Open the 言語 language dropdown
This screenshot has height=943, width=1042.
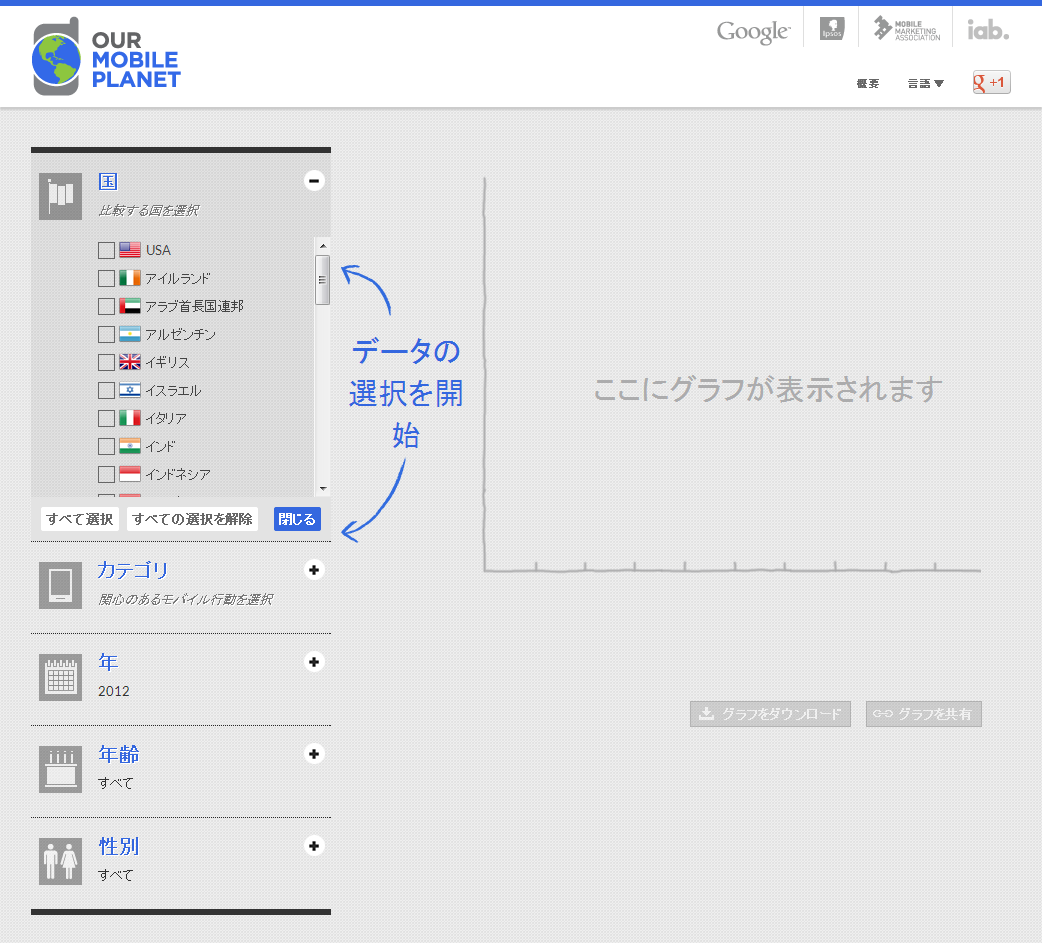point(925,83)
